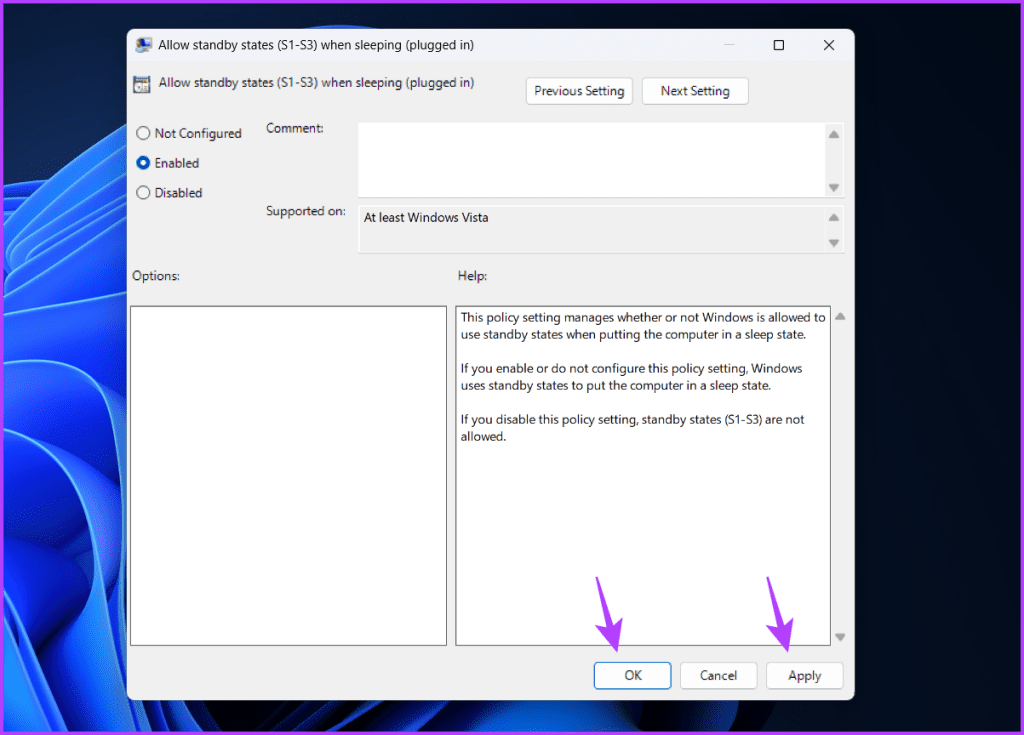
Task: Click Help text 'This policy setting manages'
Action: [643, 326]
